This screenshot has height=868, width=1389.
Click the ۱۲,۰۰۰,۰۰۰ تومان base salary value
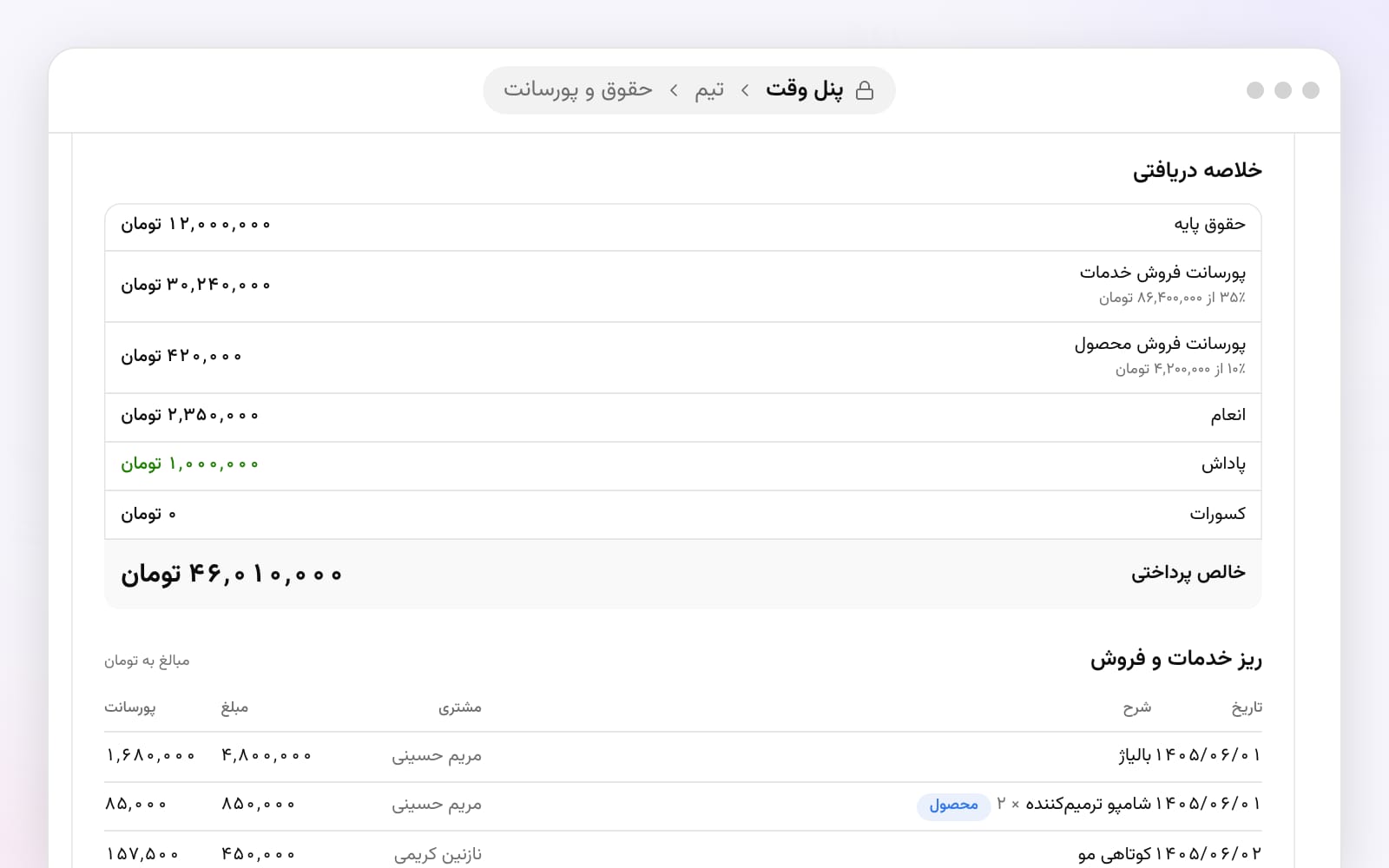[x=196, y=225]
